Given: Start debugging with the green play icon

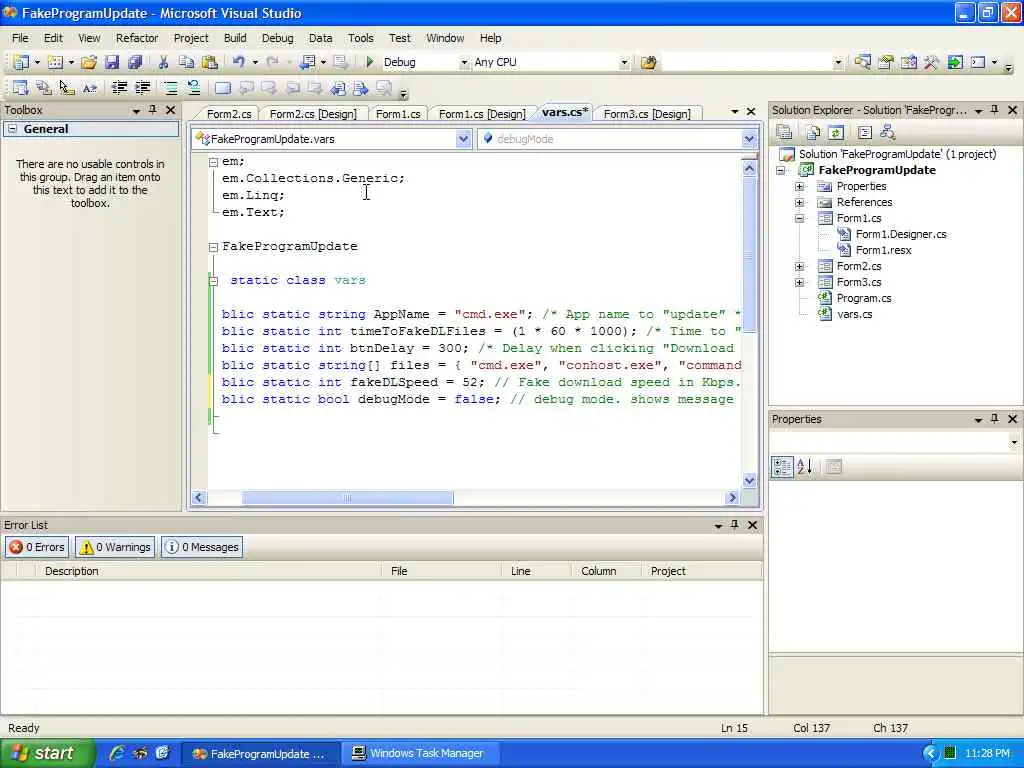Looking at the screenshot, I should point(369,62).
